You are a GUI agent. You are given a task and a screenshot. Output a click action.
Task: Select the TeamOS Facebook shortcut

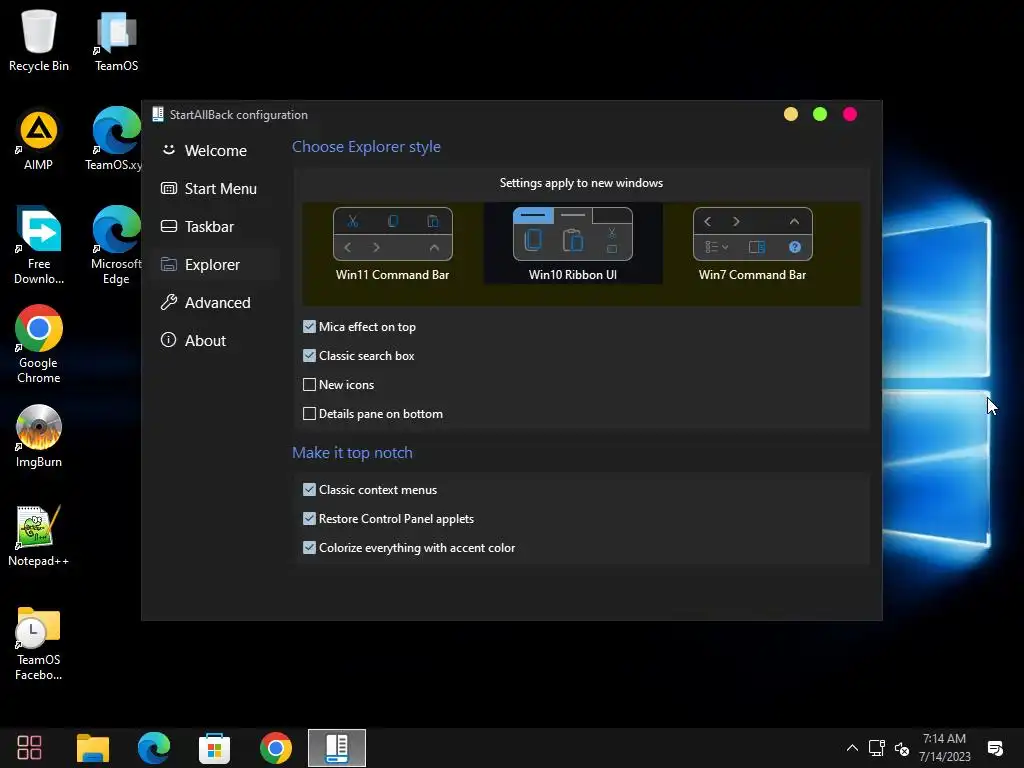pyautogui.click(x=39, y=643)
